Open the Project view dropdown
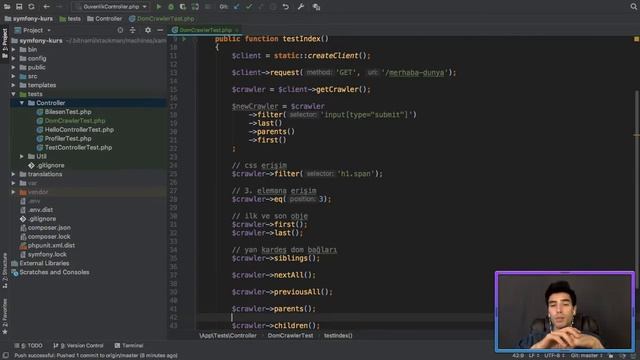Viewport: 640px width, 360px height. click(33, 30)
